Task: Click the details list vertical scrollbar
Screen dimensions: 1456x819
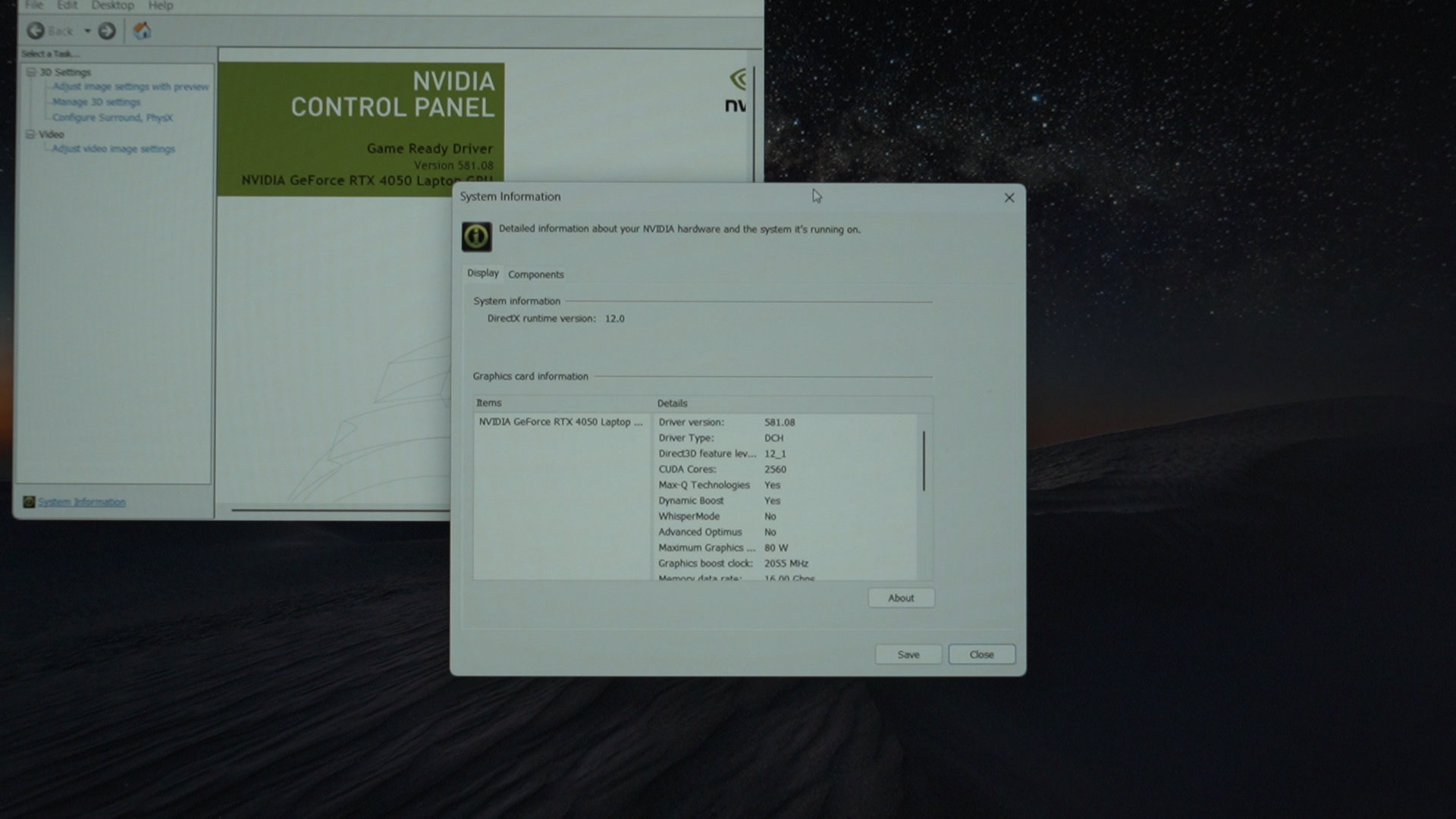Action: (923, 461)
